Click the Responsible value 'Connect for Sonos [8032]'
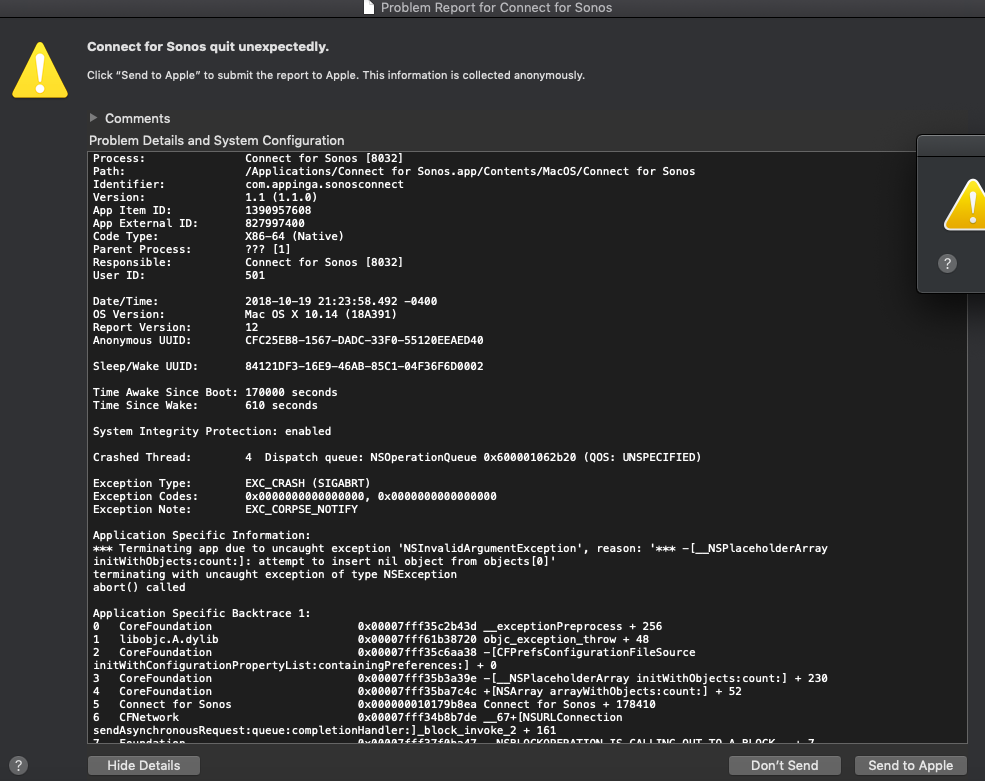This screenshot has width=985, height=781. 324,262
